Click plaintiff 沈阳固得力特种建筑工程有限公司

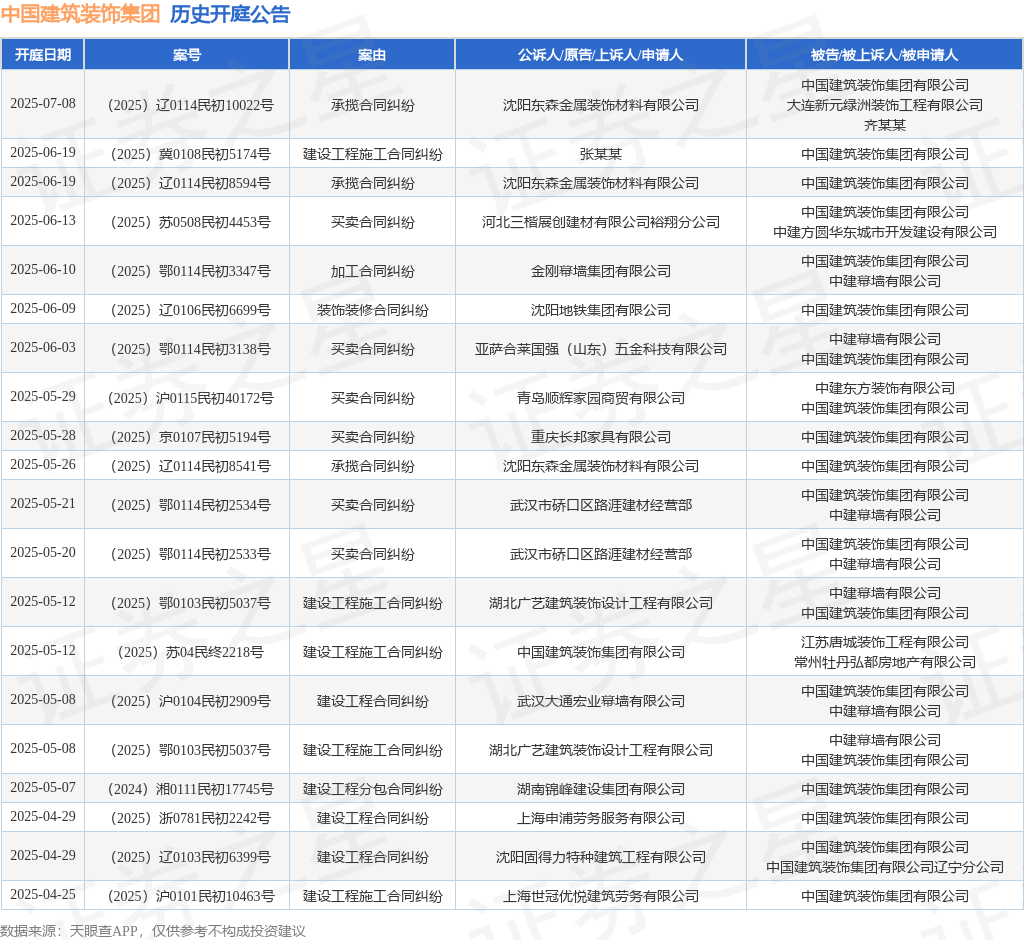[x=601, y=857]
